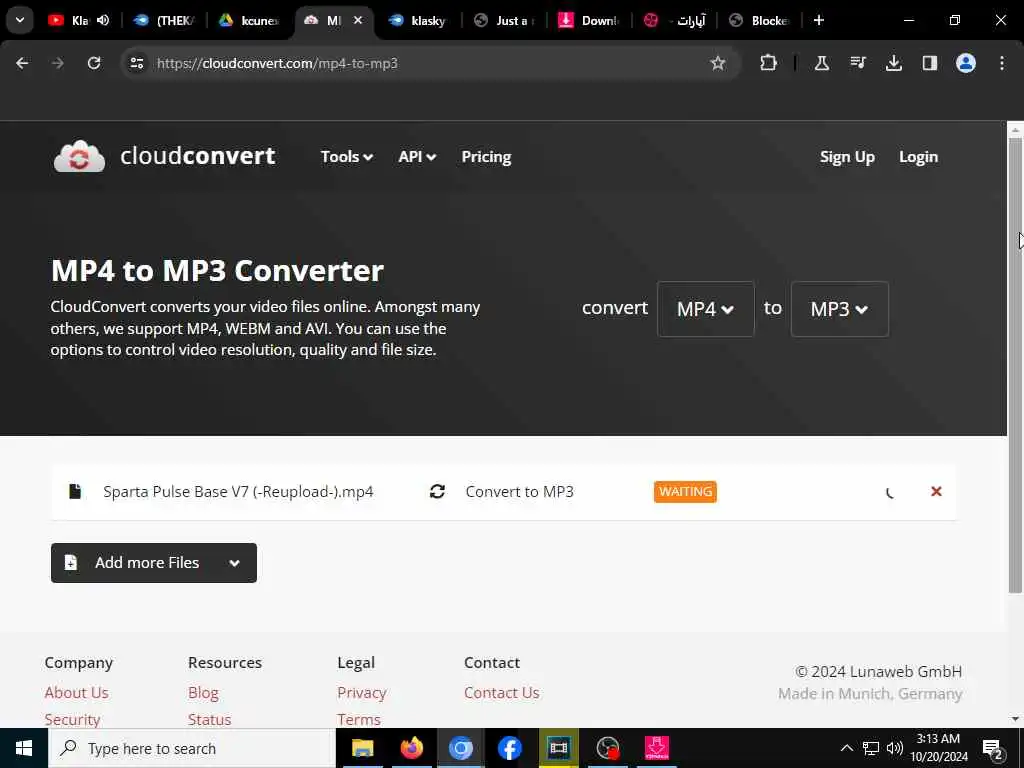Switch to the Blocke tab
The height and width of the screenshot is (768, 1024).
[759, 20]
